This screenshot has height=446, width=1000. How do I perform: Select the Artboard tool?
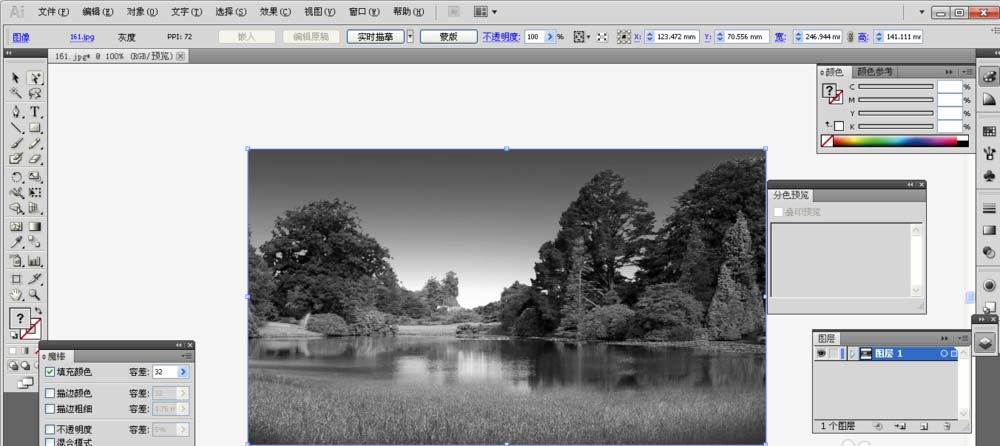point(16,279)
